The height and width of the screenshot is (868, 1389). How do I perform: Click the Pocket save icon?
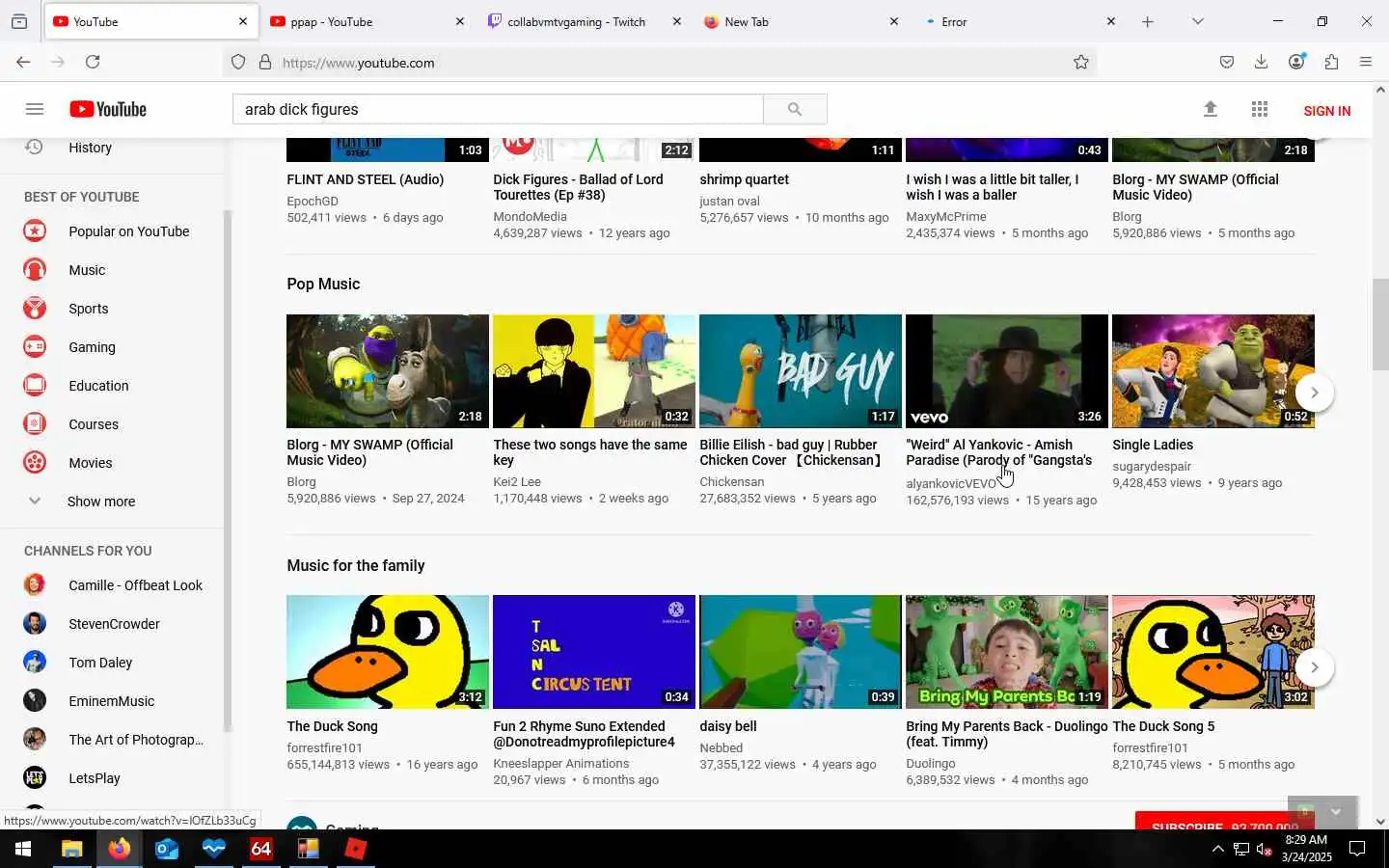[1227, 62]
